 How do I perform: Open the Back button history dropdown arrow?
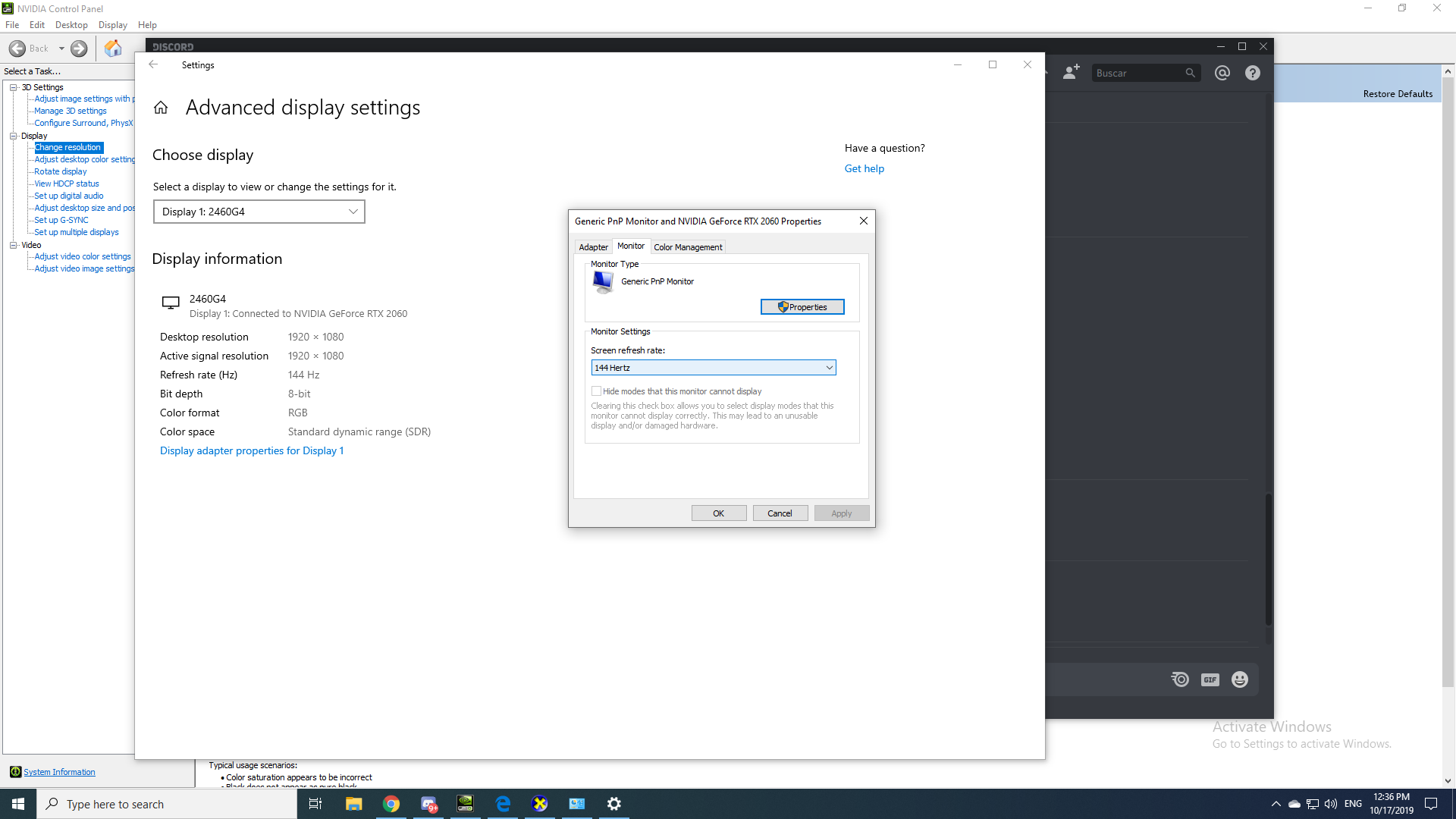coord(61,49)
